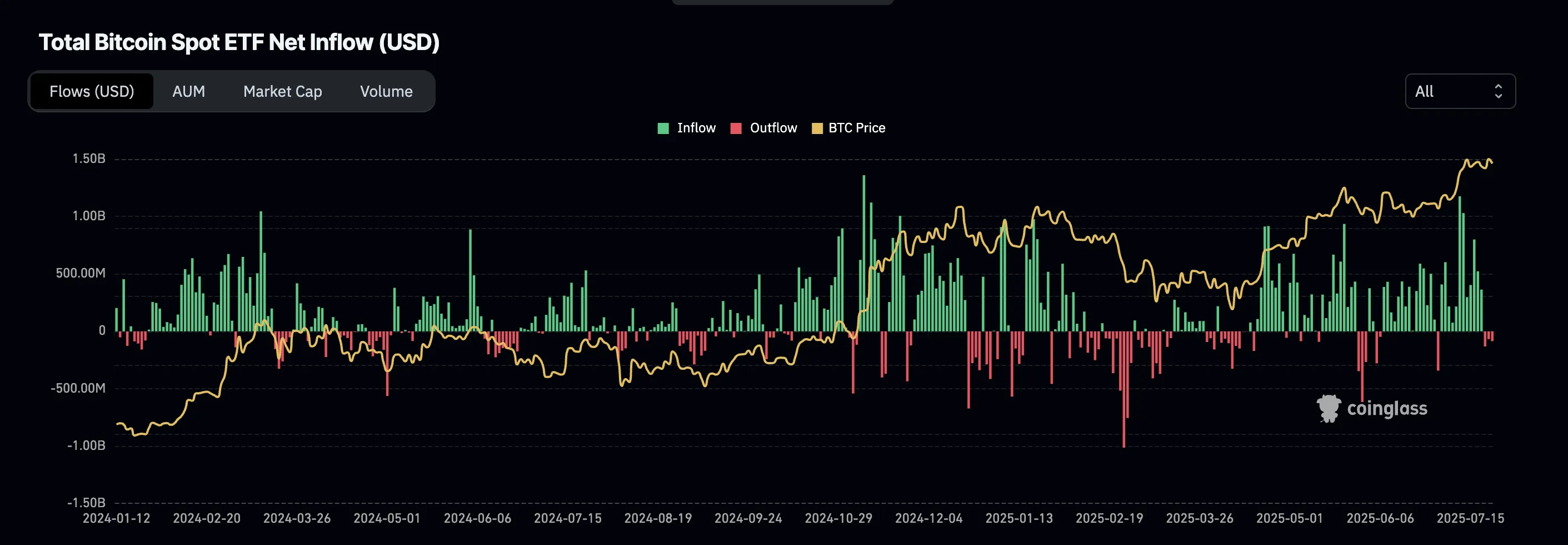
Task: Click the up-down chevron icon in the All selector
Action: coord(1500,91)
